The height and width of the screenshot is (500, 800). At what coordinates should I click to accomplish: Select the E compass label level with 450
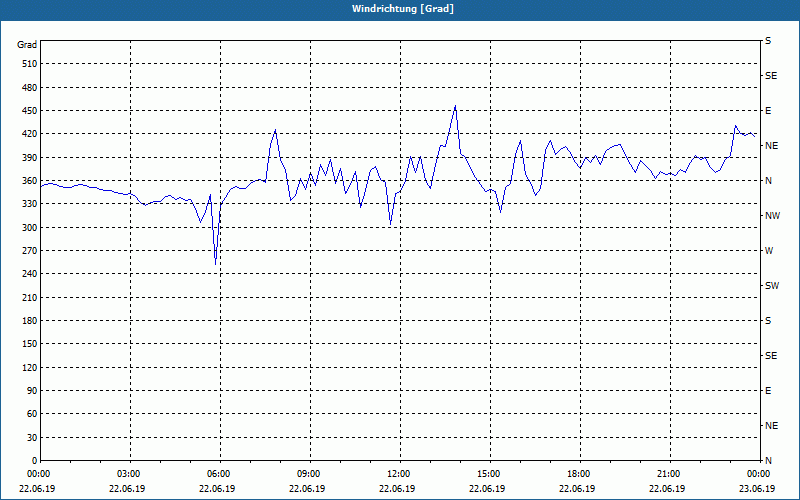pos(768,111)
